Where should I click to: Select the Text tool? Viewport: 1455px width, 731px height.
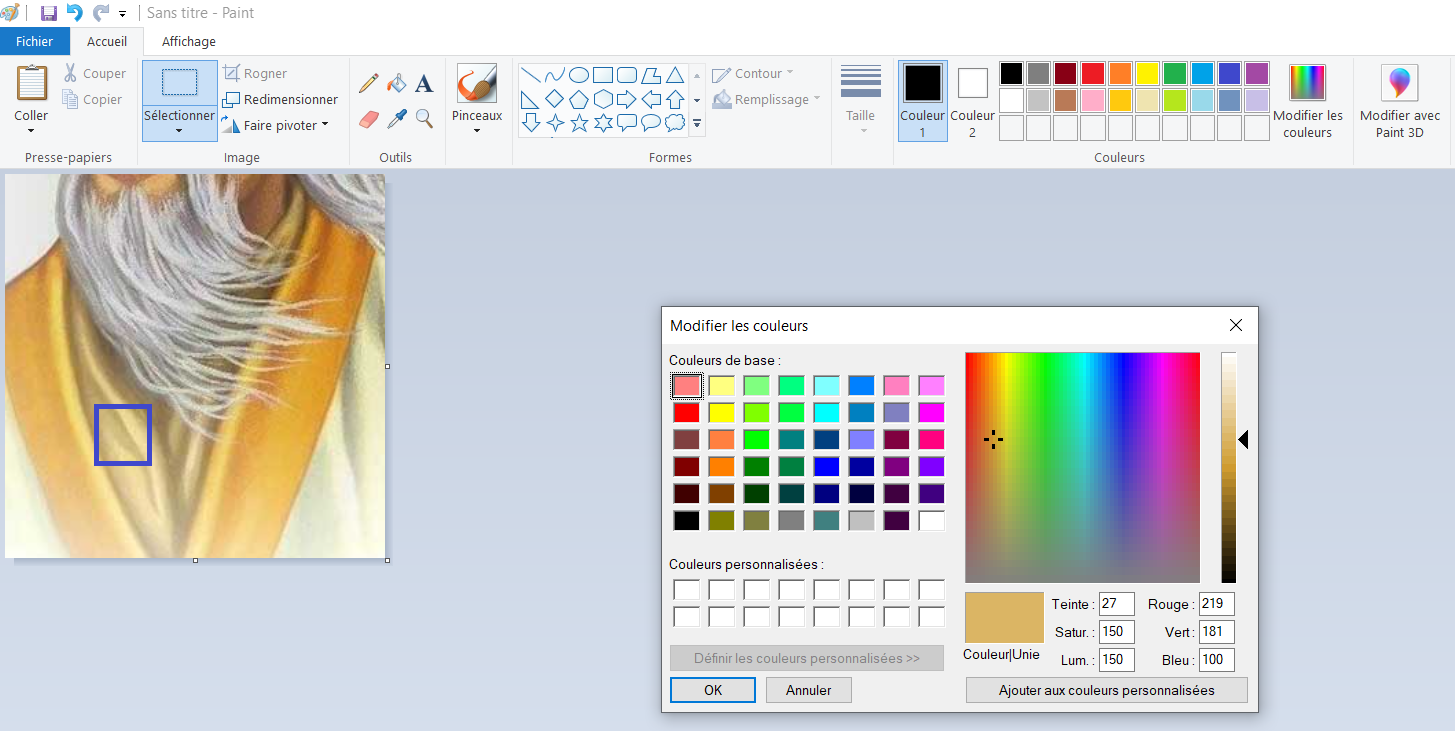(x=424, y=84)
